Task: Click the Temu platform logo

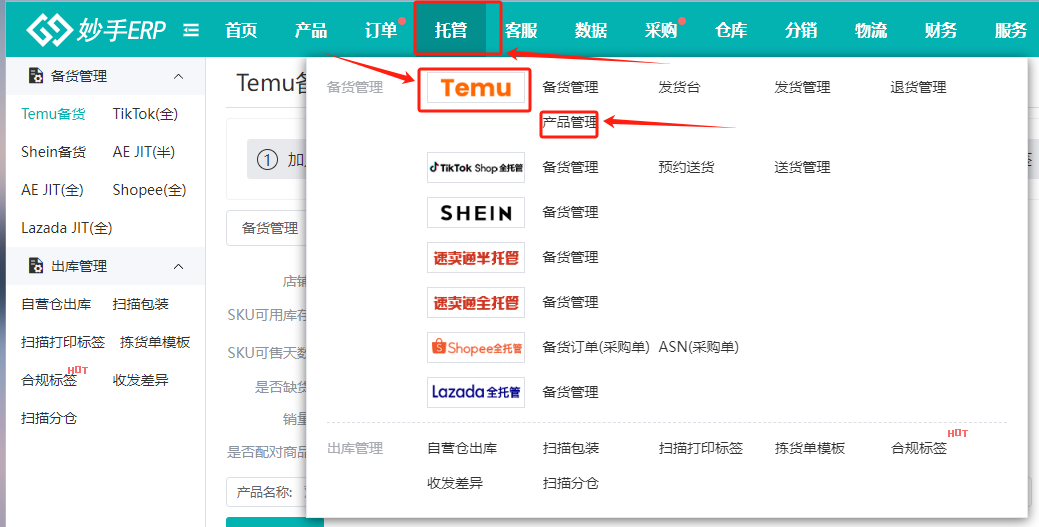Action: [475, 88]
